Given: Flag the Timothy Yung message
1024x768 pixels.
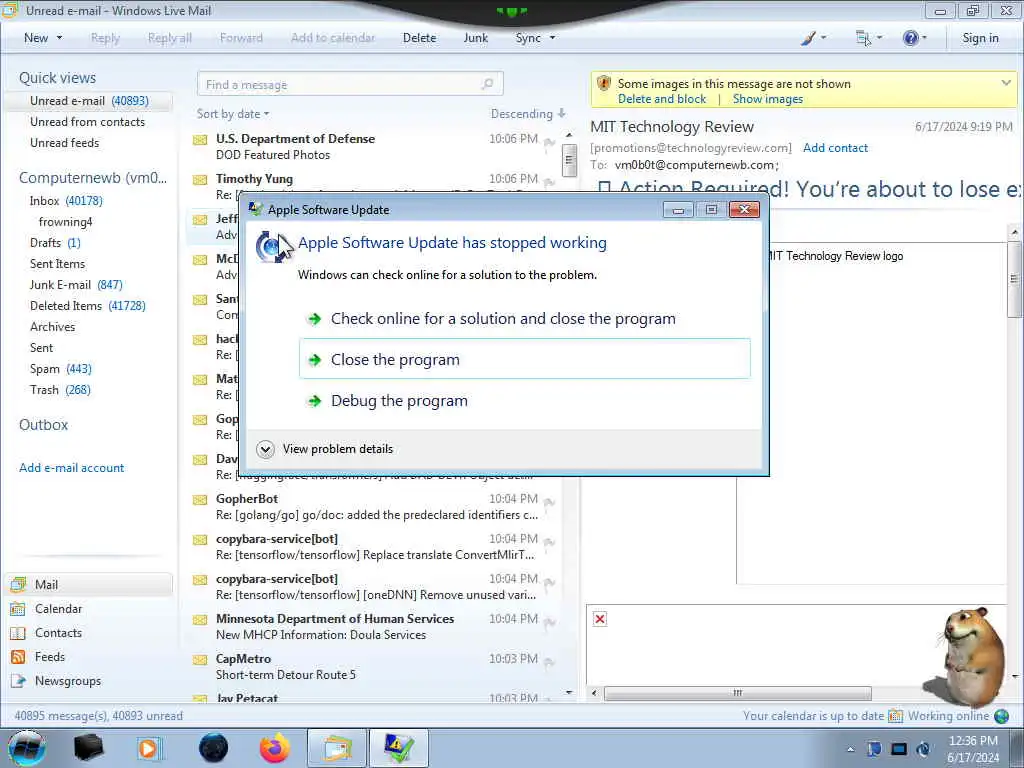Looking at the screenshot, I should [549, 182].
